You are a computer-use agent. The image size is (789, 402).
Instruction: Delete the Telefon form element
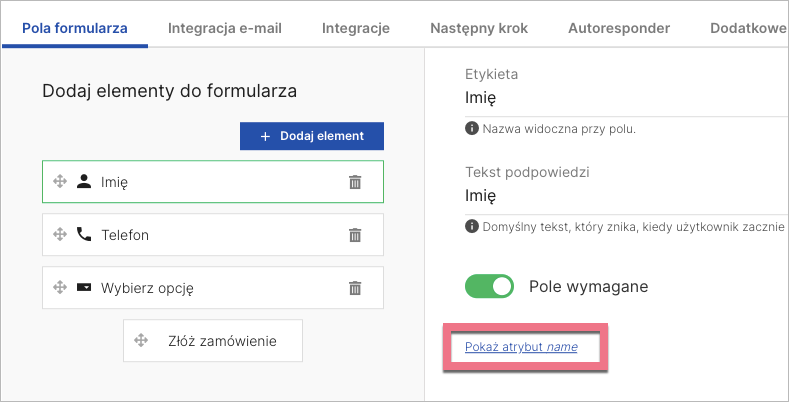[x=354, y=235]
